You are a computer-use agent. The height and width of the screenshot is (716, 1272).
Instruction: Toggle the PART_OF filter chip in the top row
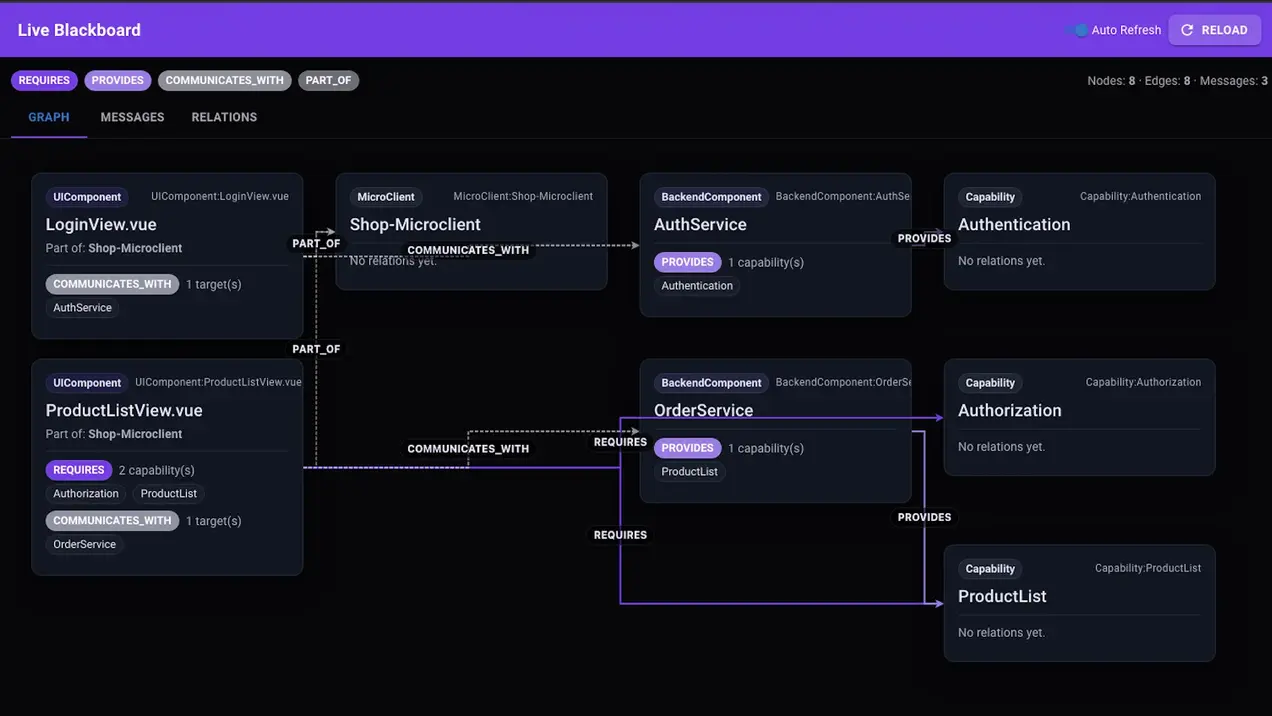coord(328,80)
